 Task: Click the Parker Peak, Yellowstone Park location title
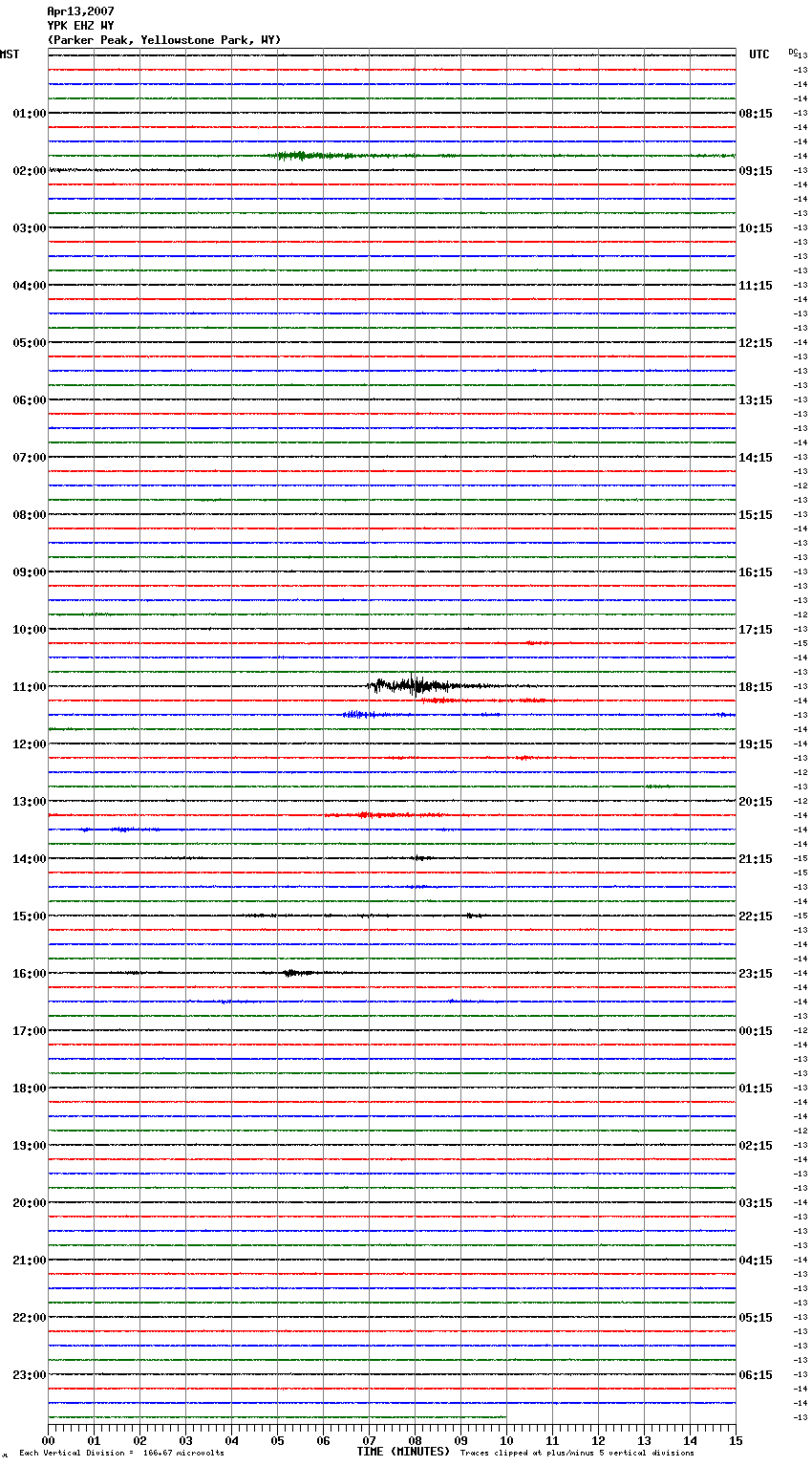coord(164,40)
